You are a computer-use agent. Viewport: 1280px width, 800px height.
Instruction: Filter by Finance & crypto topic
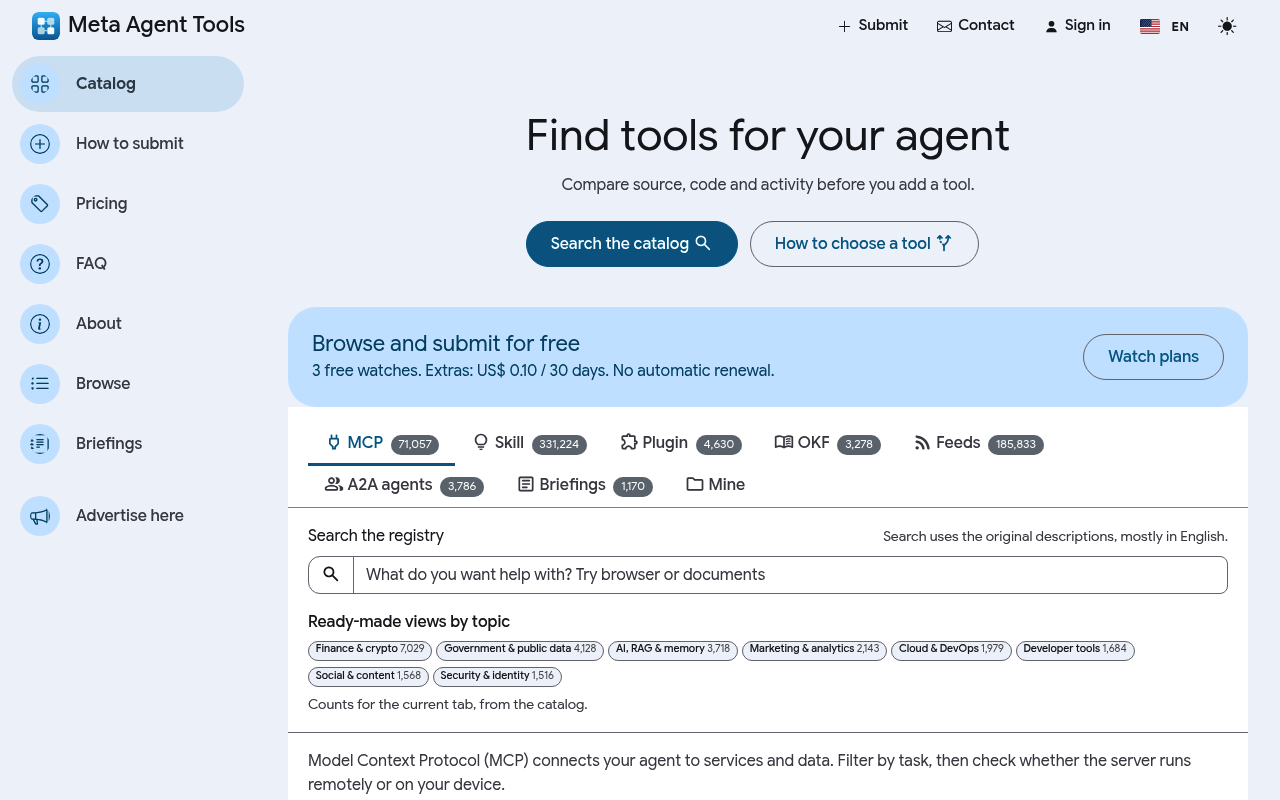[x=370, y=650]
